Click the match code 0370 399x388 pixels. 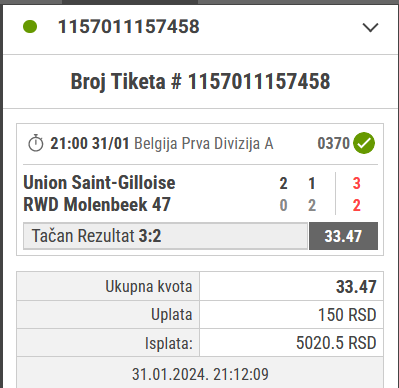[x=333, y=143]
